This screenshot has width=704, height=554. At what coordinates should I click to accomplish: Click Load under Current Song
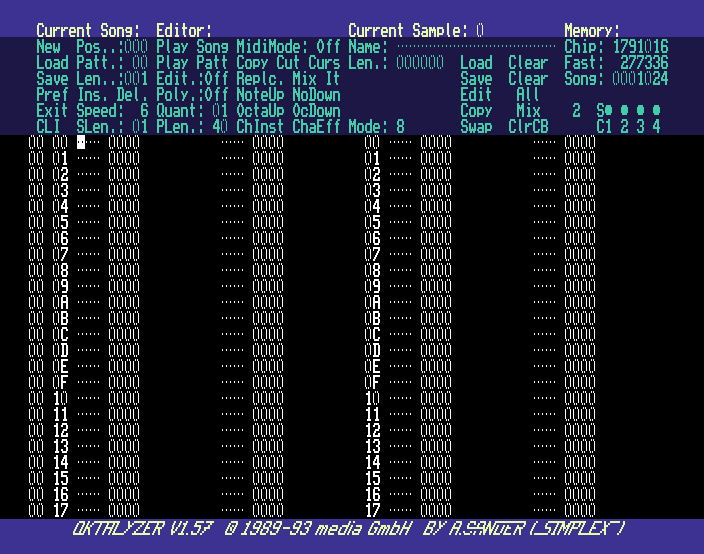coord(52,63)
